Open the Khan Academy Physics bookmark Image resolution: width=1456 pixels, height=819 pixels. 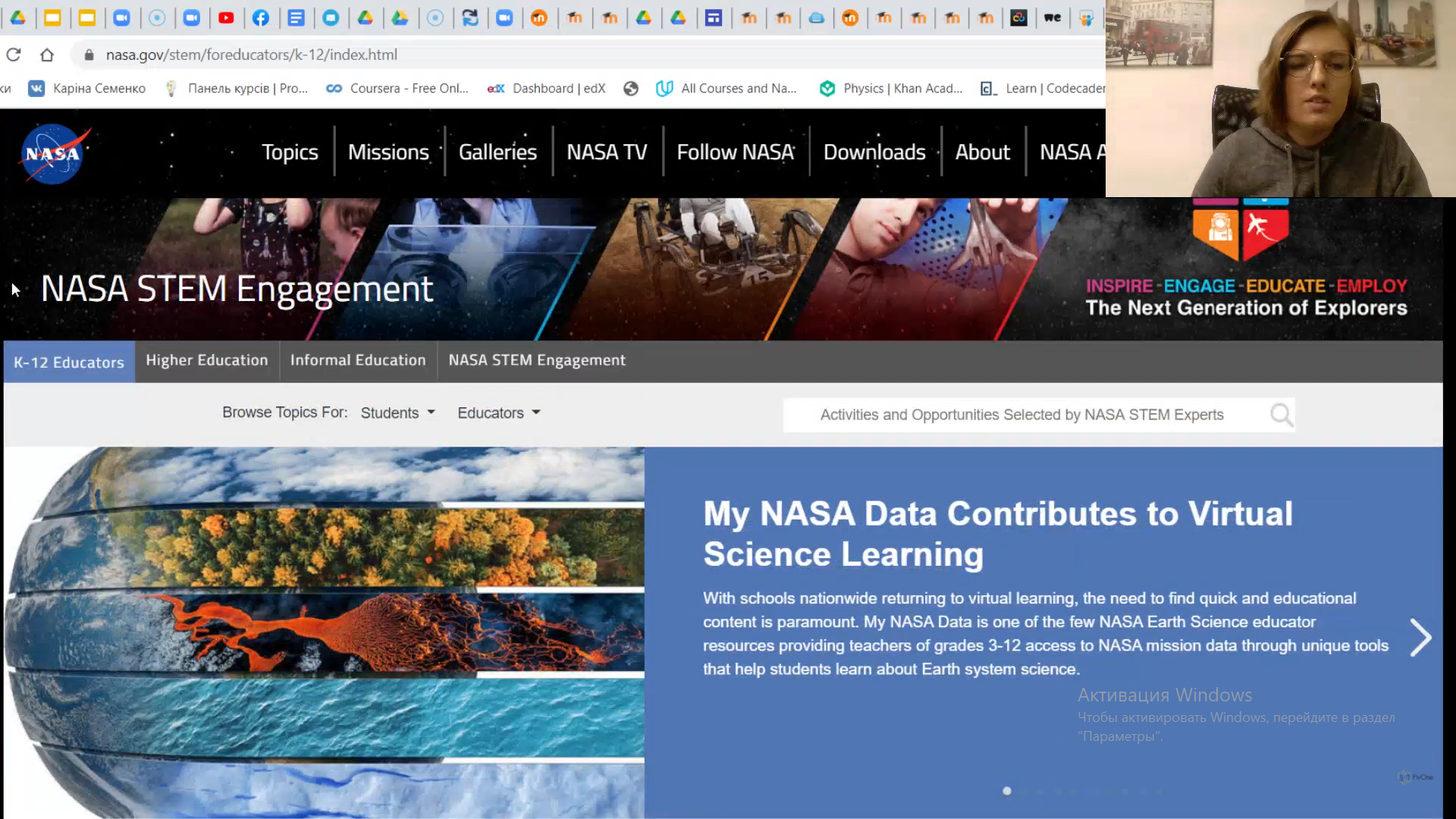pyautogui.click(x=890, y=88)
